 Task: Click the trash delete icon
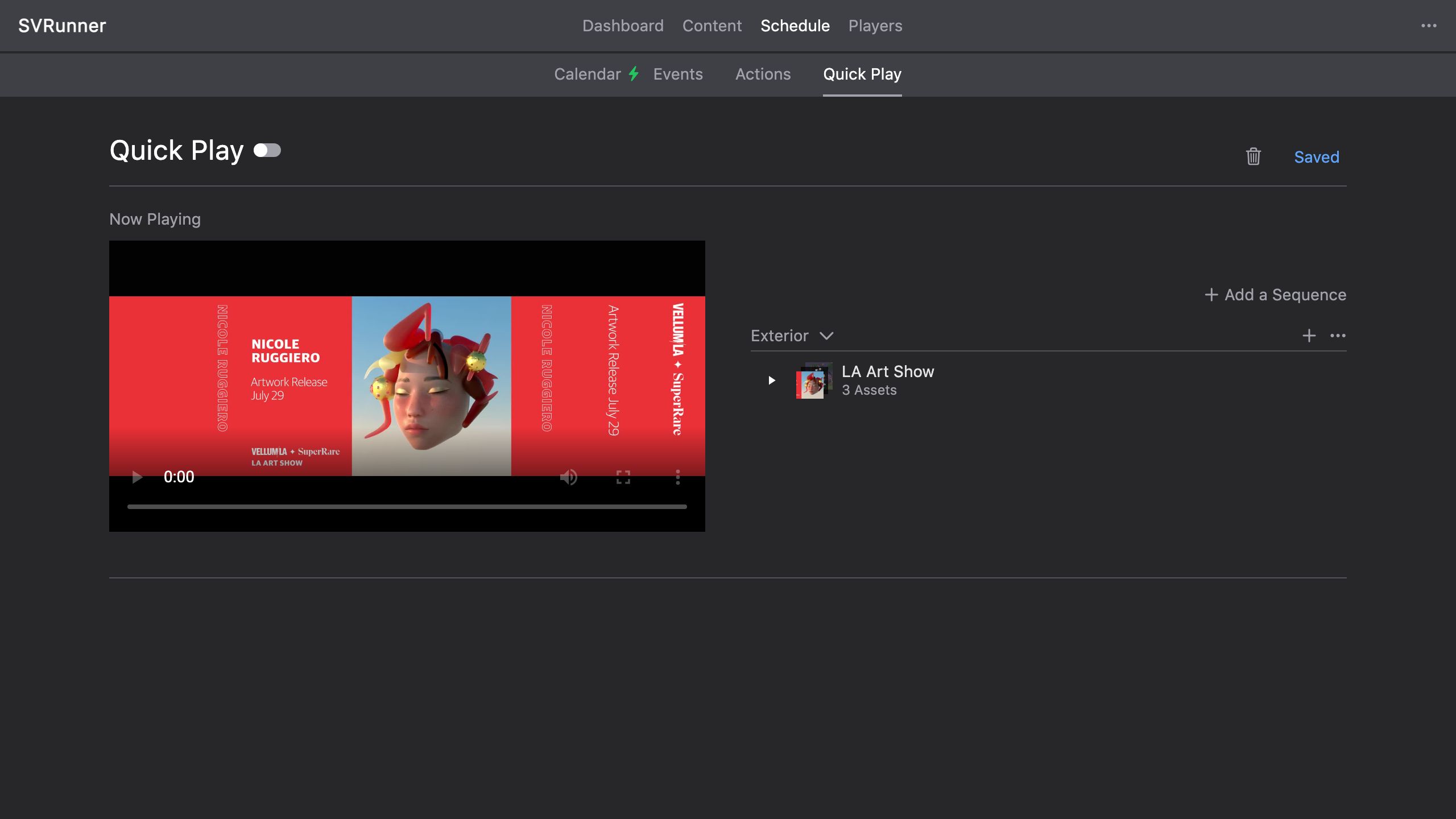(x=1253, y=156)
